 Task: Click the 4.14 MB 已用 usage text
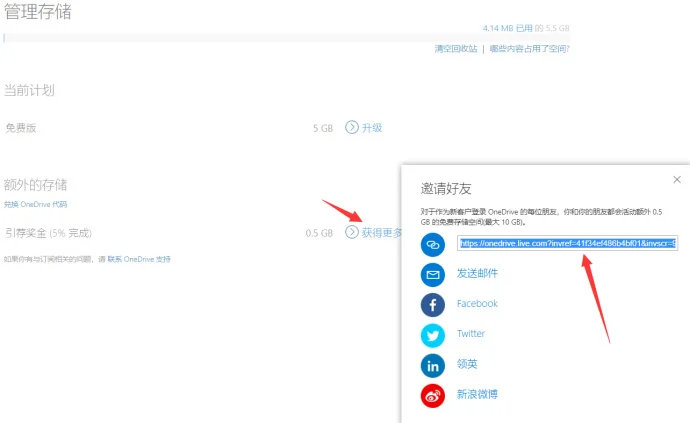tap(508, 28)
